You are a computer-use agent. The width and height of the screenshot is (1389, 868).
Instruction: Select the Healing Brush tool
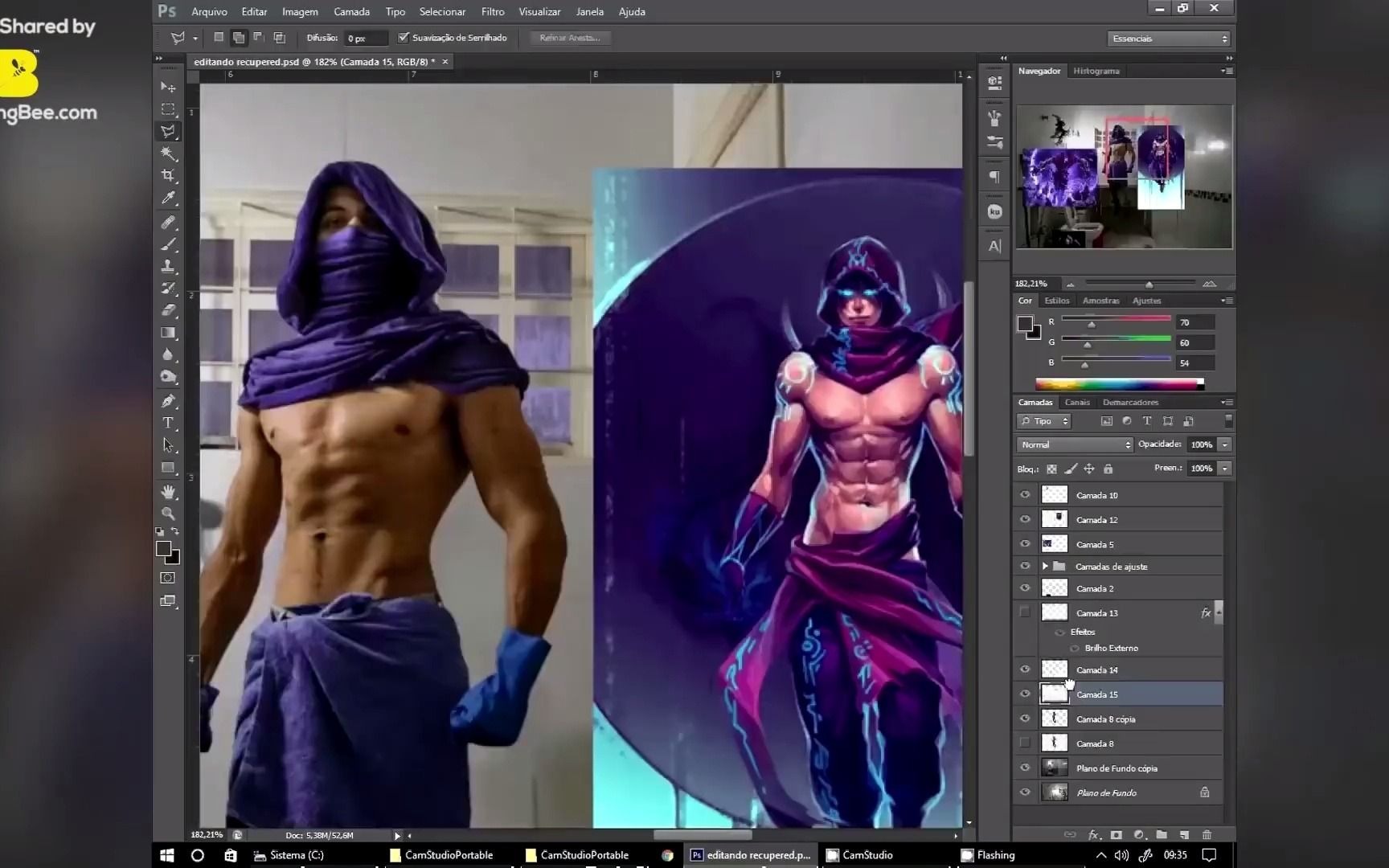(168, 223)
